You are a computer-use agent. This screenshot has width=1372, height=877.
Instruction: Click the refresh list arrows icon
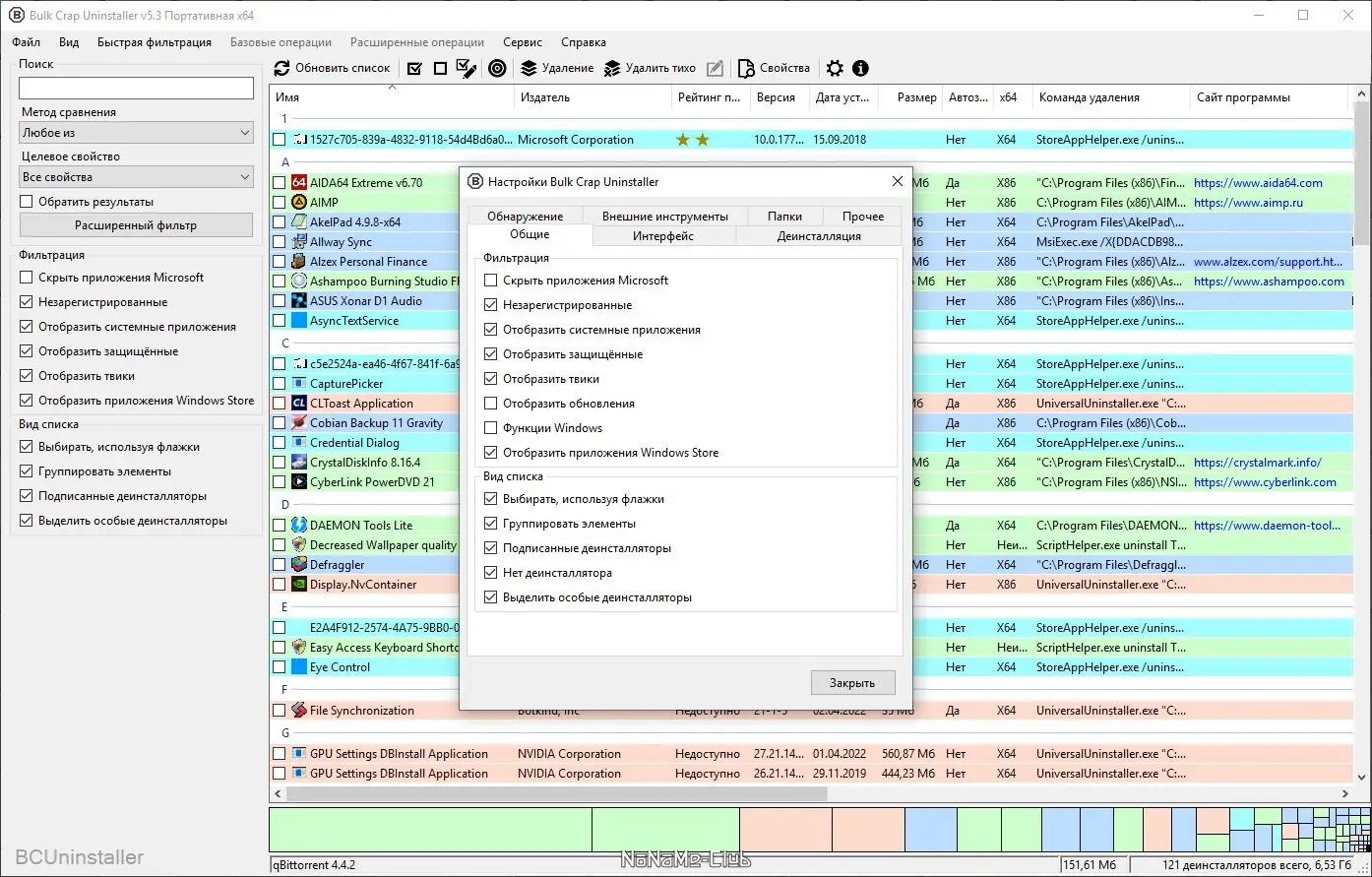point(282,68)
